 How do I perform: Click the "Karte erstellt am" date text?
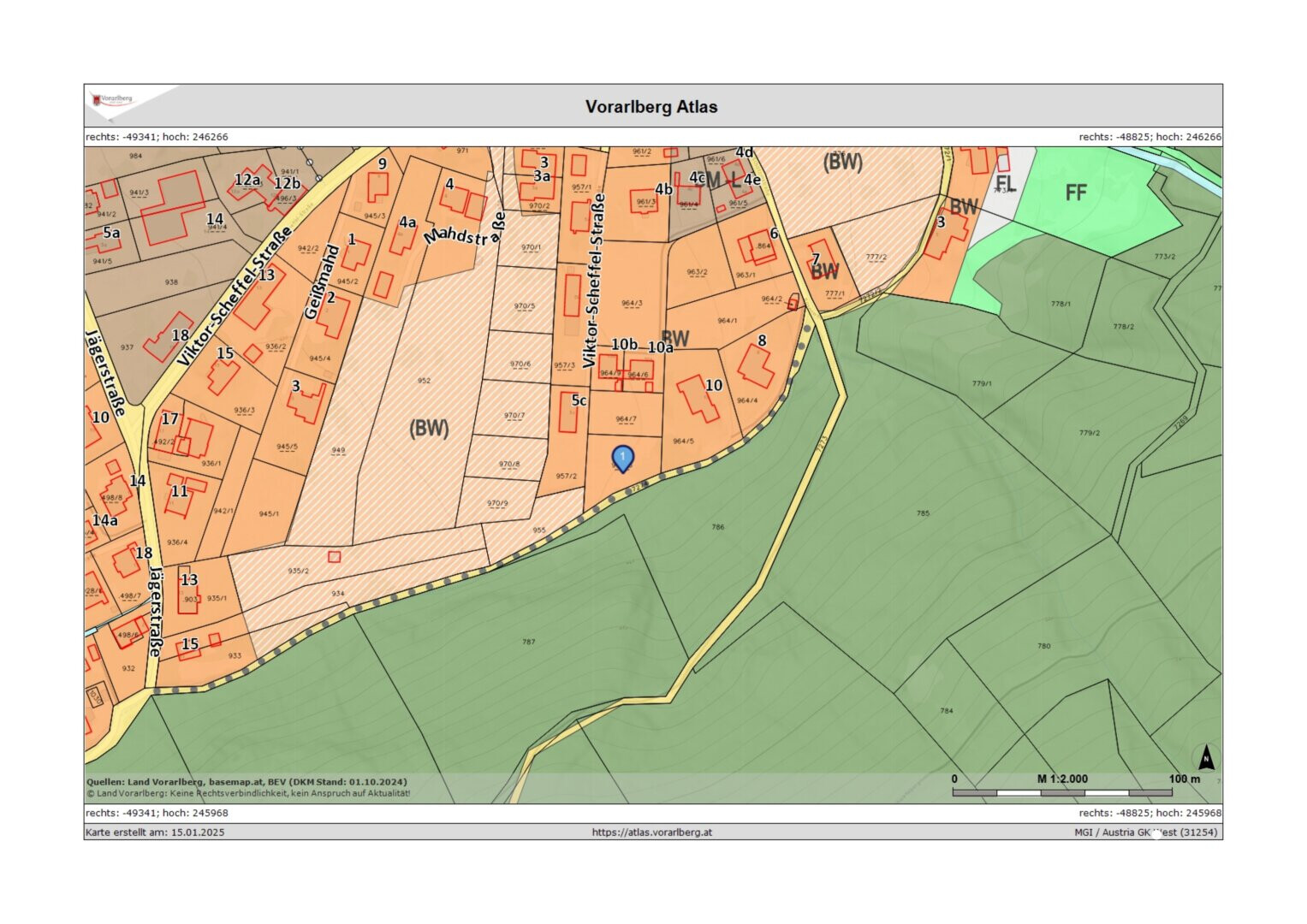155,832
